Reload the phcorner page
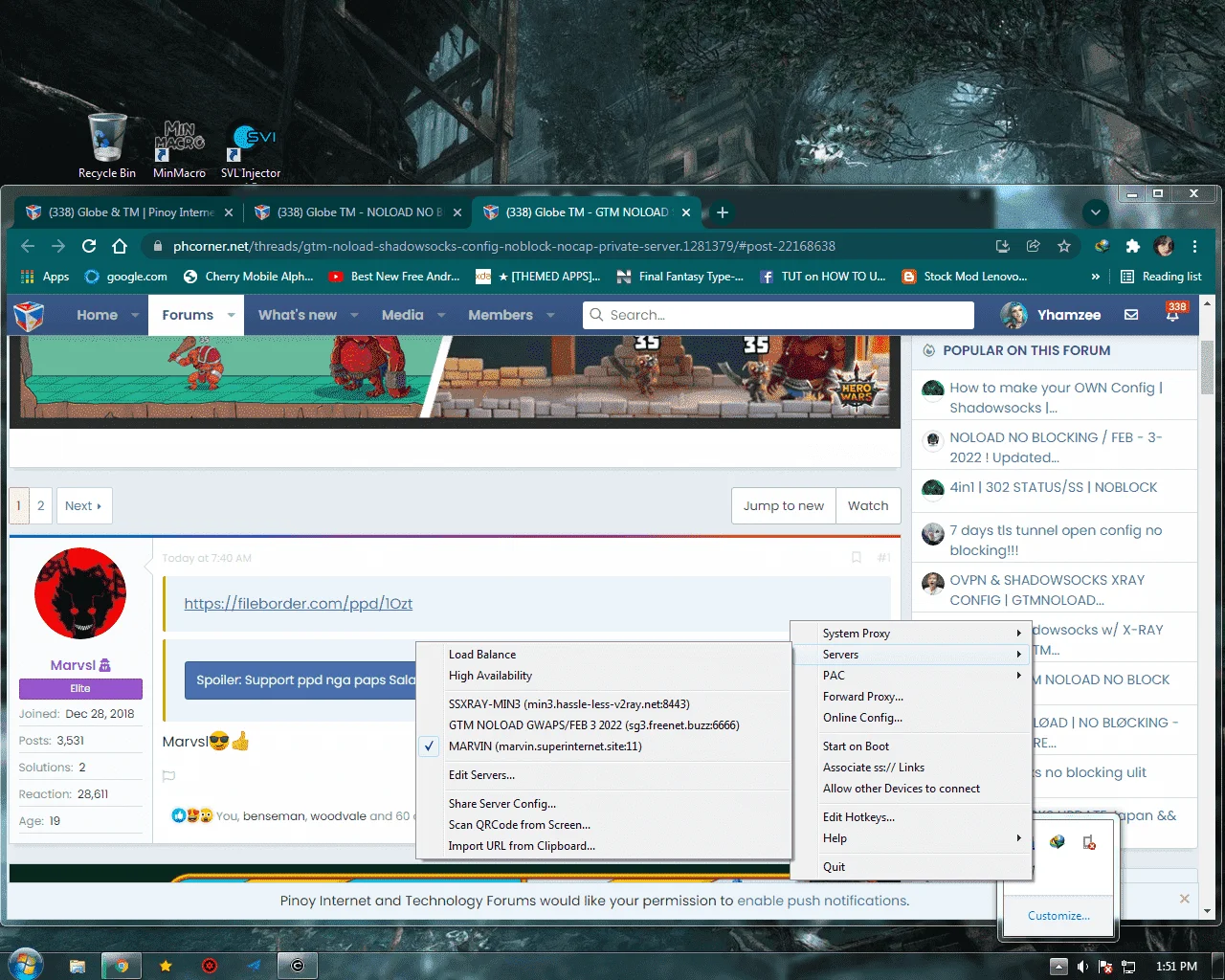The width and height of the screenshot is (1225, 980). pos(89,246)
